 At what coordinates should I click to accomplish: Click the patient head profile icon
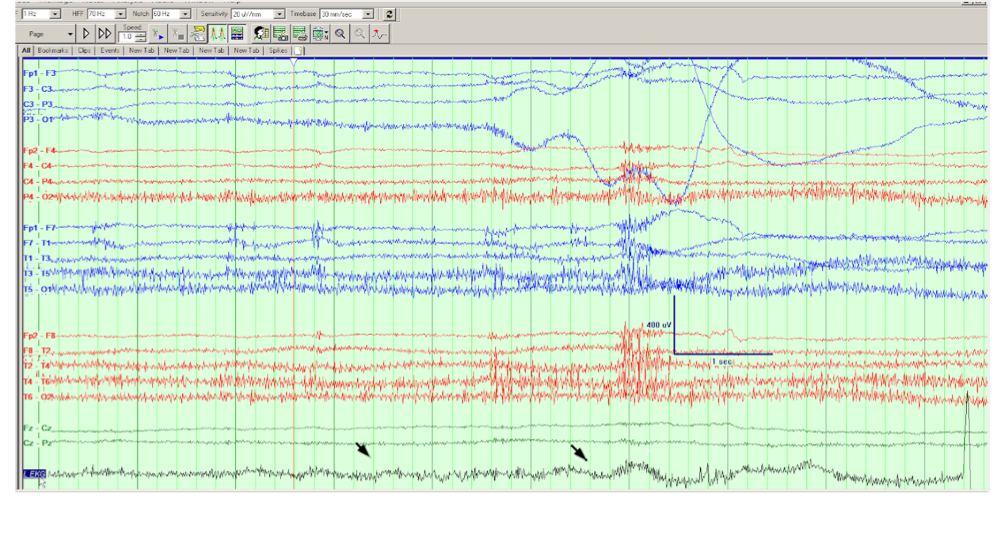pos(260,34)
